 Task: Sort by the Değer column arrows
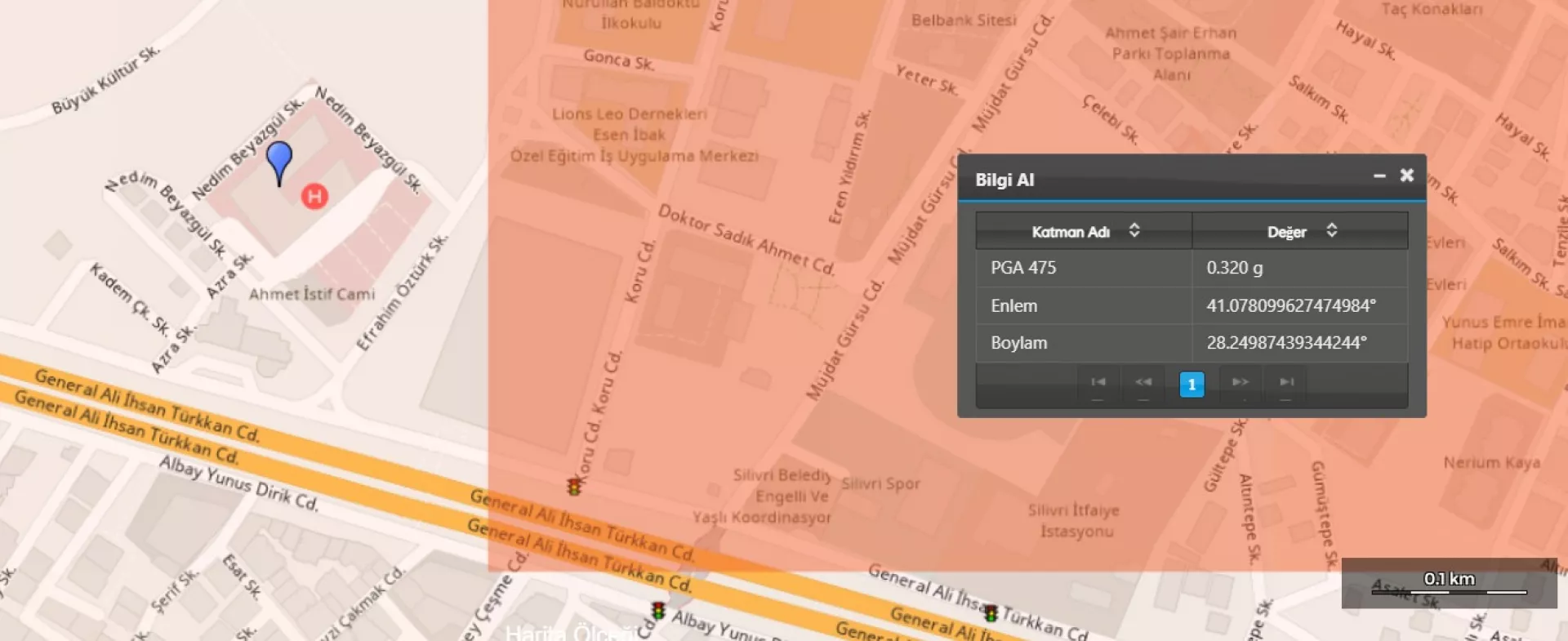pos(1331,231)
